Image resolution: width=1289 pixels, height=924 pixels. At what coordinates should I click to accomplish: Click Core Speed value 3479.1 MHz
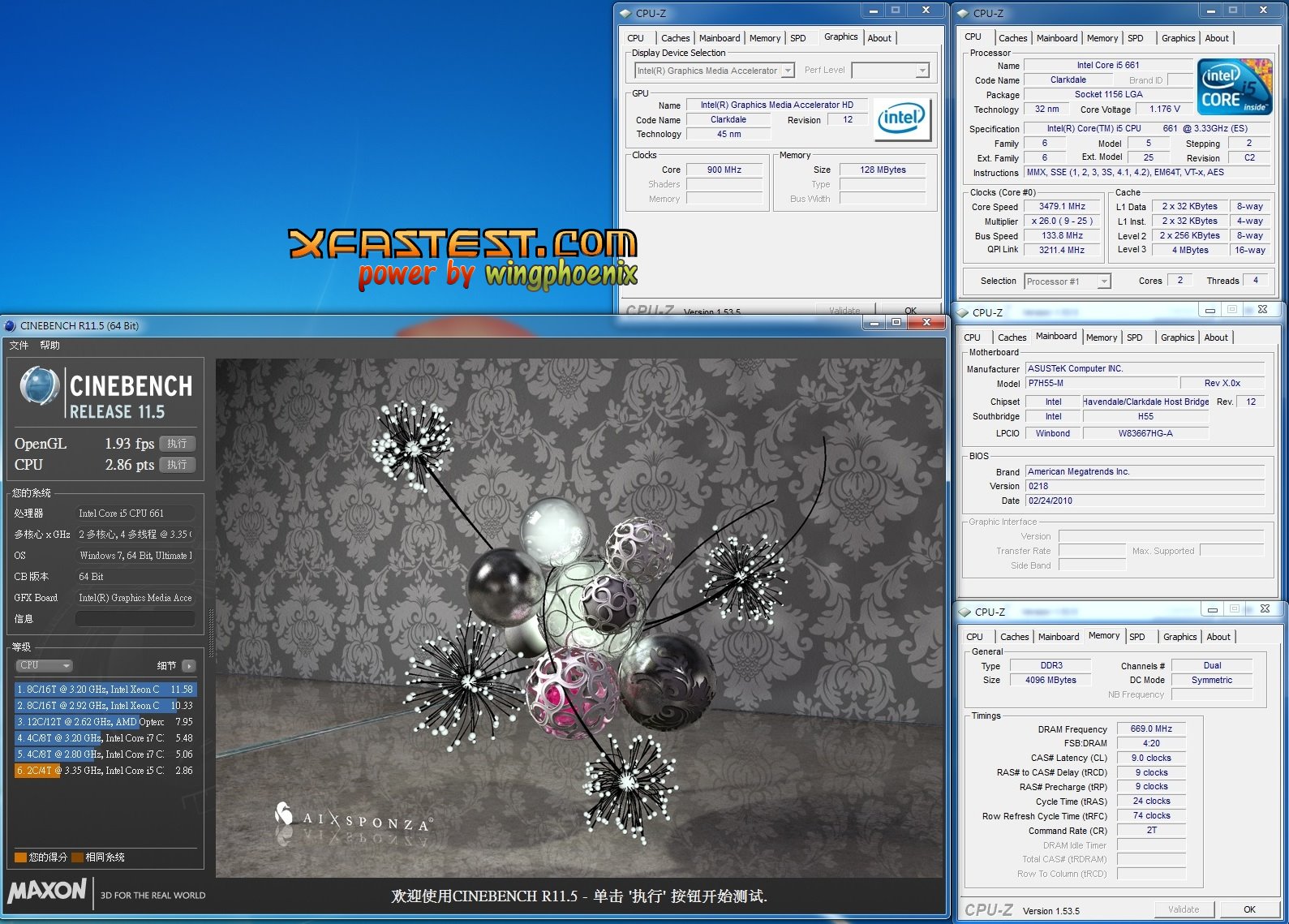pyautogui.click(x=1062, y=207)
